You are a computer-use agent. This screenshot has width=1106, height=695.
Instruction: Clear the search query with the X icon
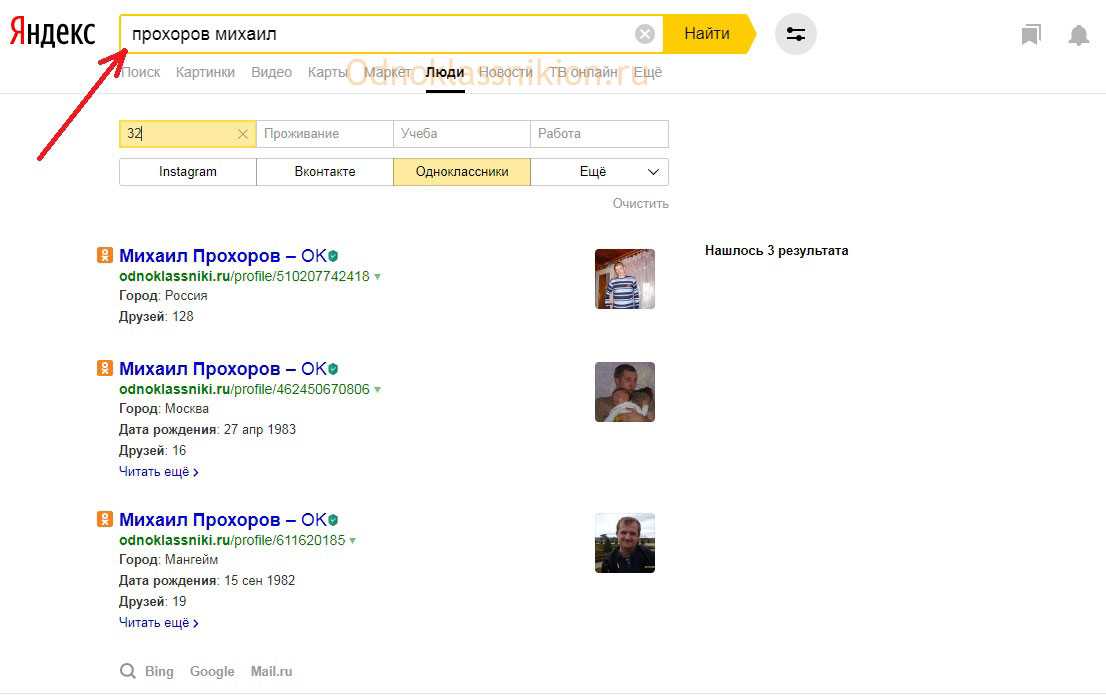pyautogui.click(x=645, y=34)
